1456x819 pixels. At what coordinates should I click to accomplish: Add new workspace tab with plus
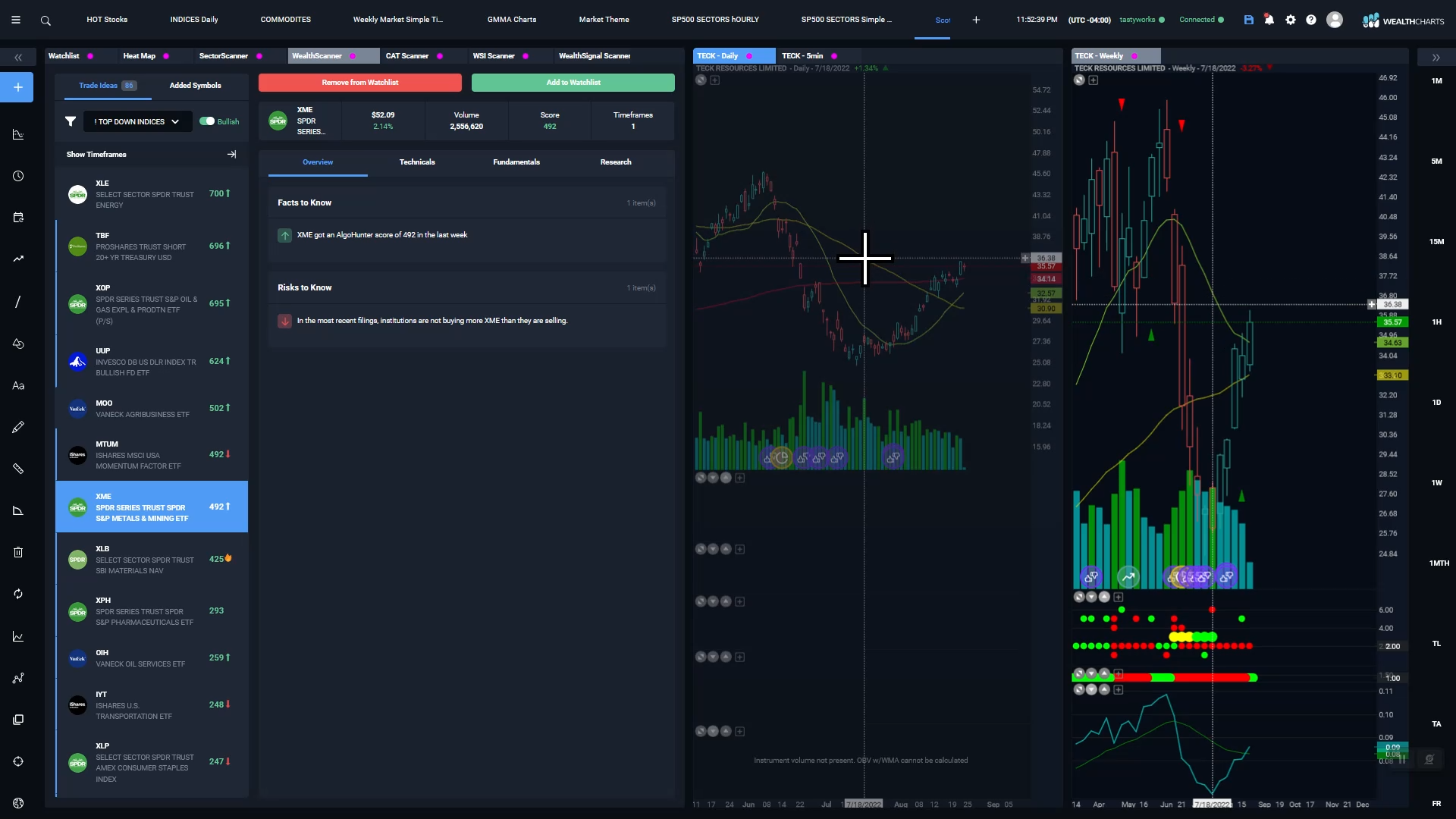976,20
